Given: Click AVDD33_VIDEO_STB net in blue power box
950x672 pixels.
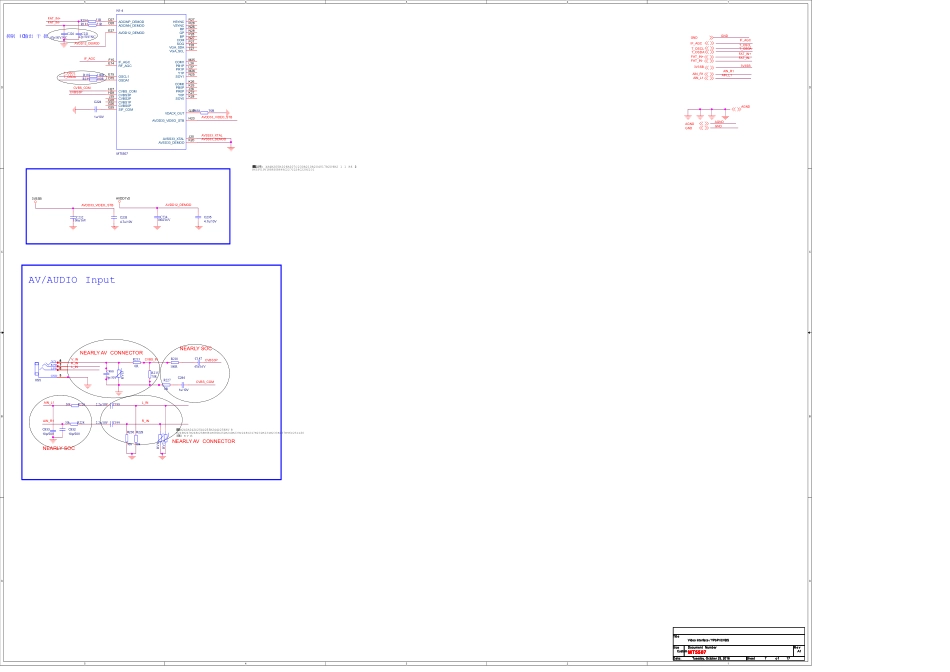Looking at the screenshot, I should click(x=97, y=205).
